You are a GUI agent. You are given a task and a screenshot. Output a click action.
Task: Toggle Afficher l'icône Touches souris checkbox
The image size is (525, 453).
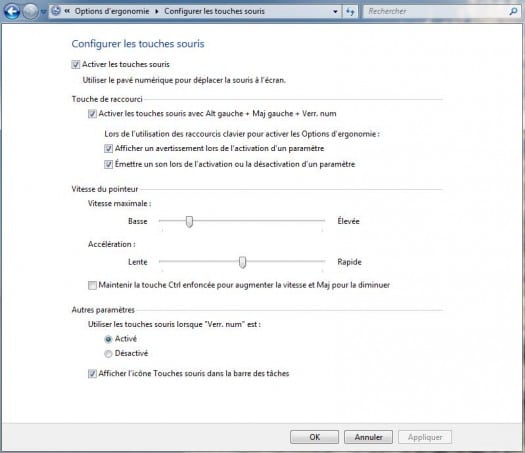coord(92,374)
